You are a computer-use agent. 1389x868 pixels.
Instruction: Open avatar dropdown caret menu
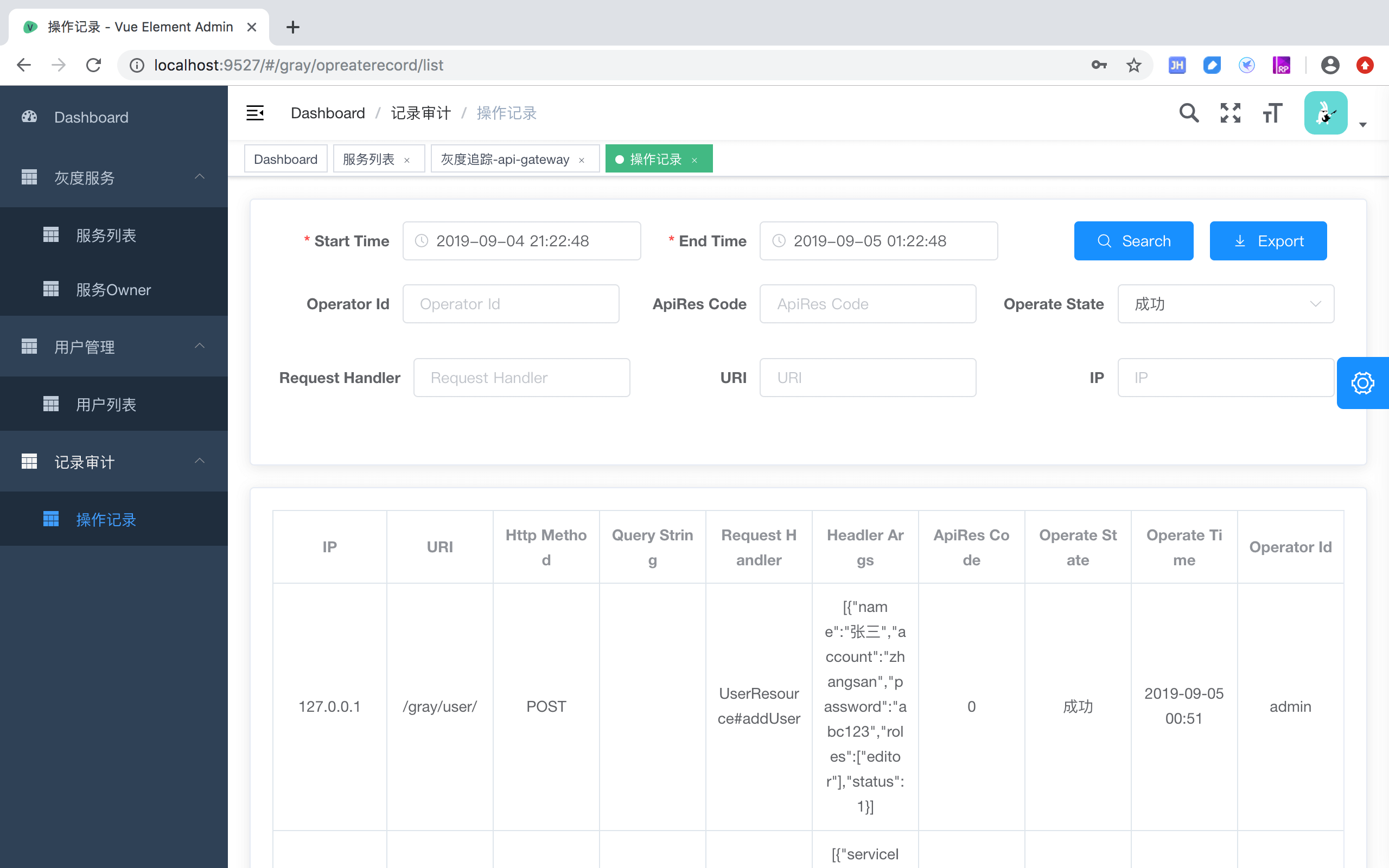tap(1362, 125)
